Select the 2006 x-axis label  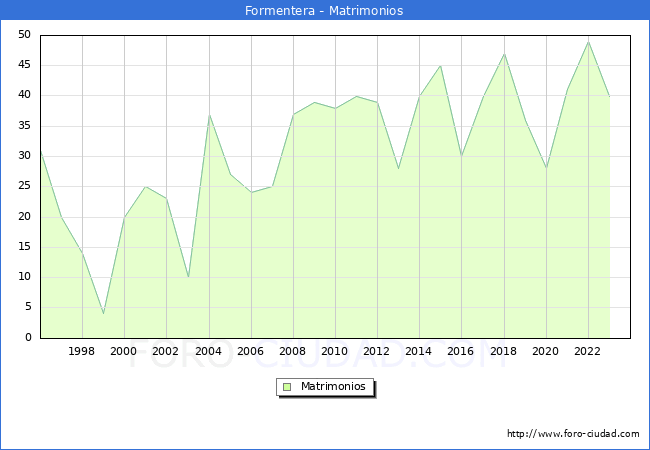pyautogui.click(x=250, y=351)
